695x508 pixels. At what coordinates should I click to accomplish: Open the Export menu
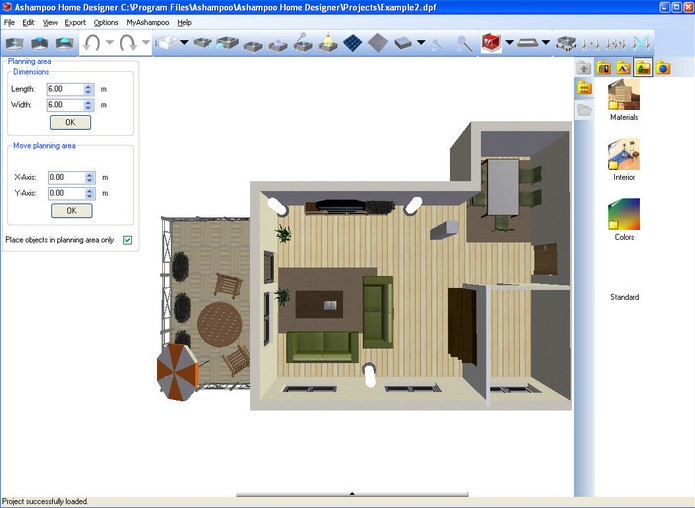point(75,22)
